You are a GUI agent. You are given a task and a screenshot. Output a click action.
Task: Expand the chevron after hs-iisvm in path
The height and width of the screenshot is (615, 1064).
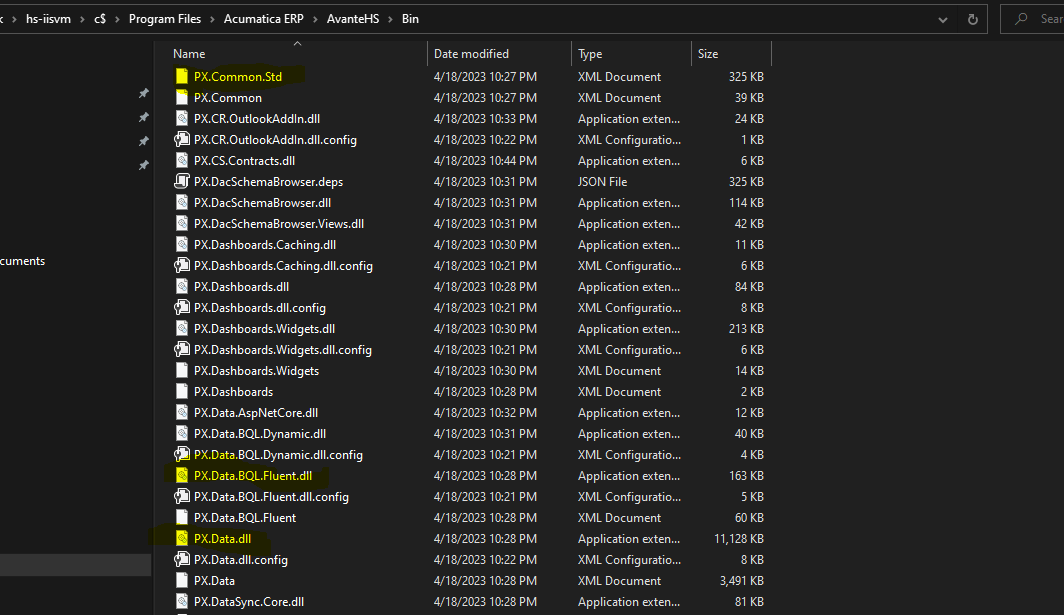(82, 19)
